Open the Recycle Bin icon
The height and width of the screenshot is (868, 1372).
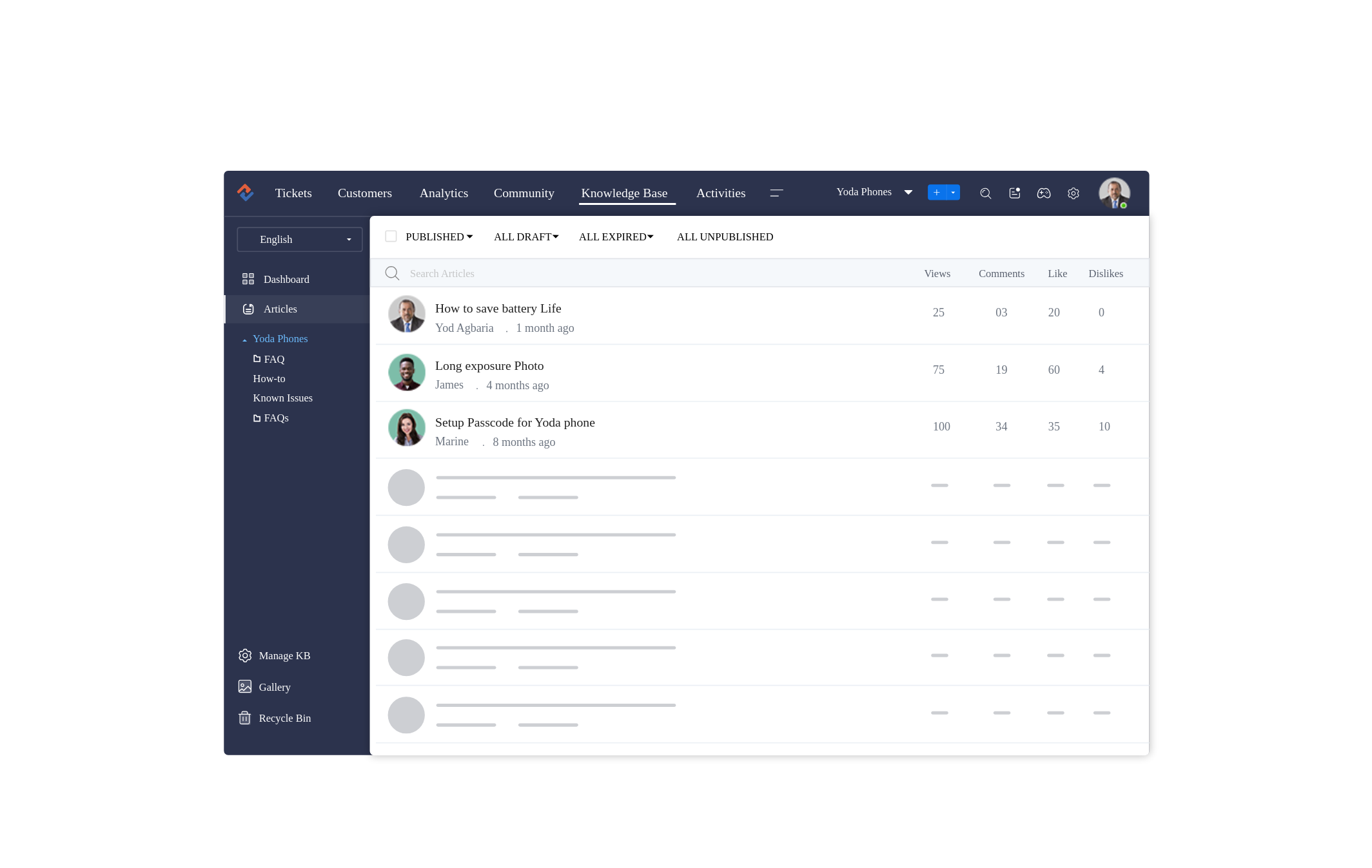click(x=245, y=718)
